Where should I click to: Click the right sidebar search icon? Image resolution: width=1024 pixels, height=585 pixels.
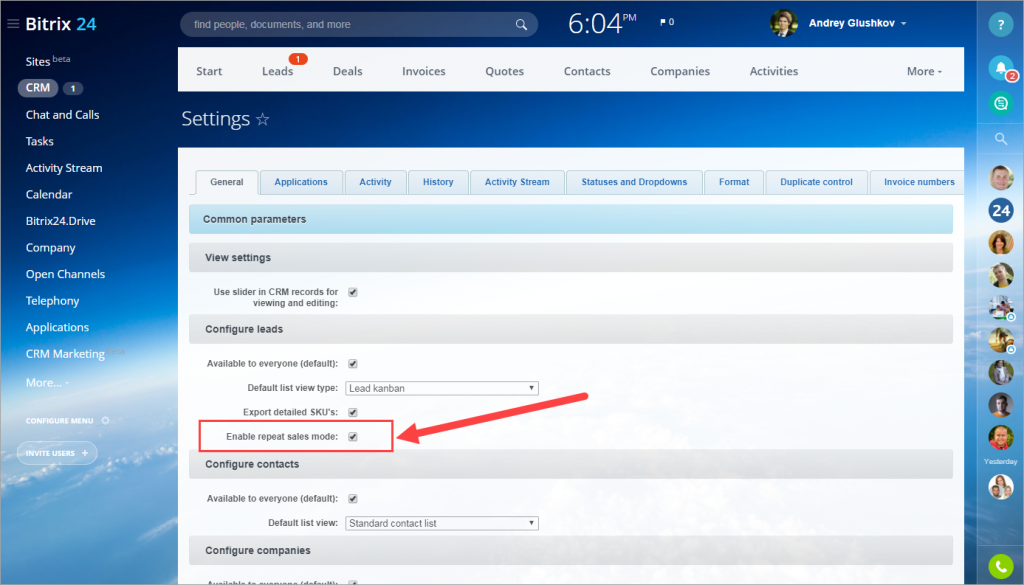[x=1000, y=138]
